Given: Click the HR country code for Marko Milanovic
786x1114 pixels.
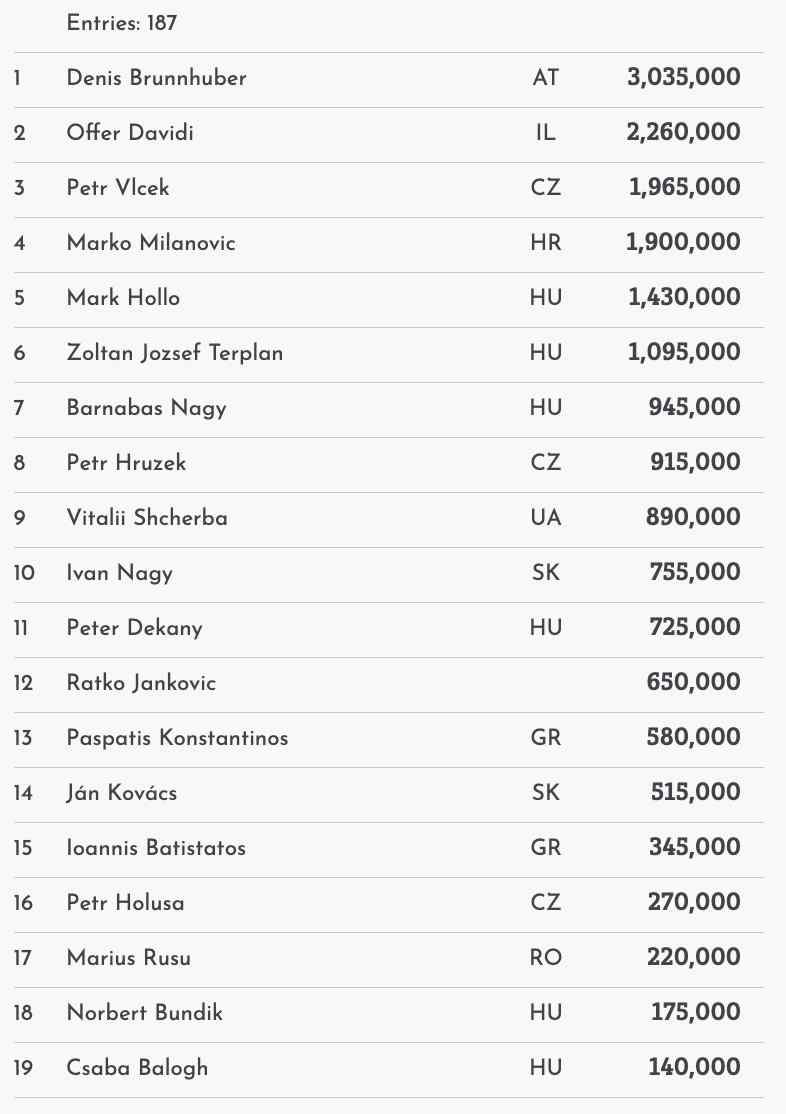Looking at the screenshot, I should click(x=546, y=243).
